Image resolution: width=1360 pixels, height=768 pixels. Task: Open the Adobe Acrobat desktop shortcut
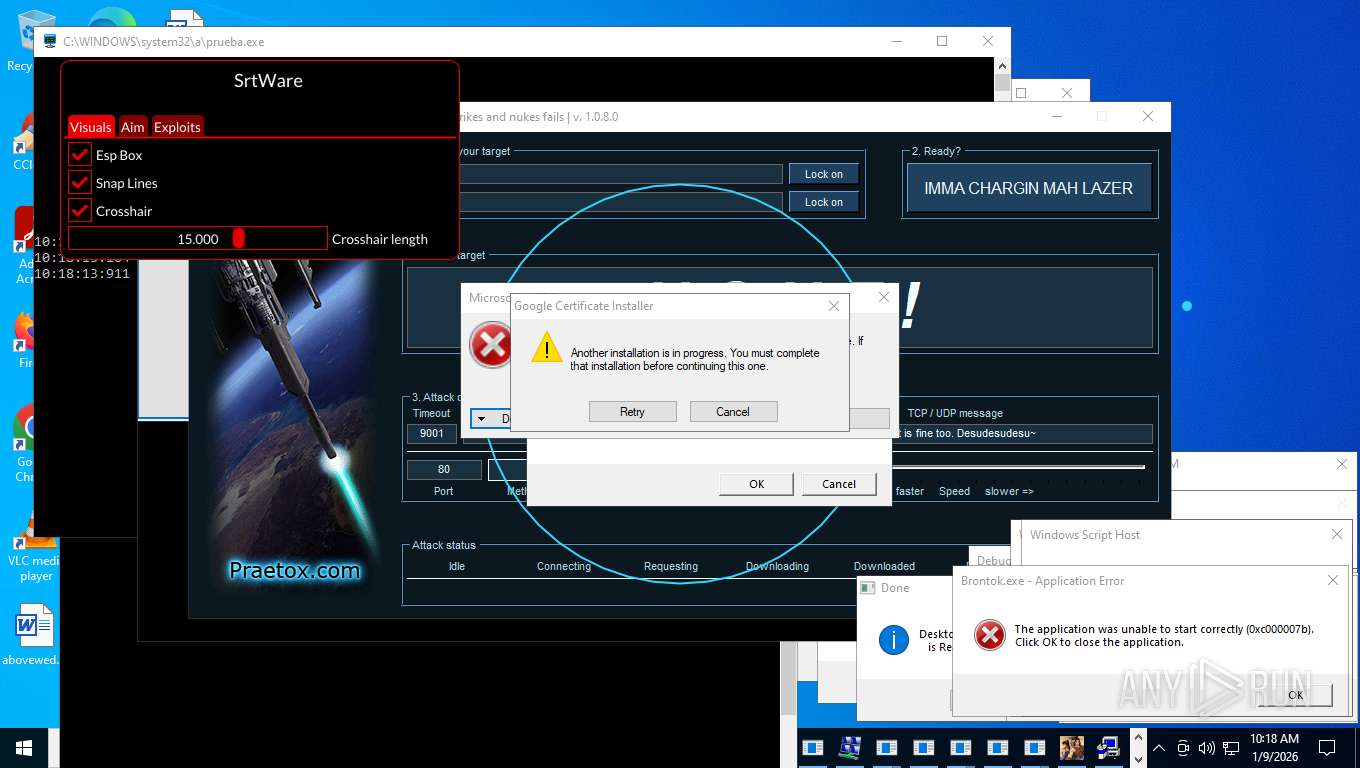(x=26, y=245)
